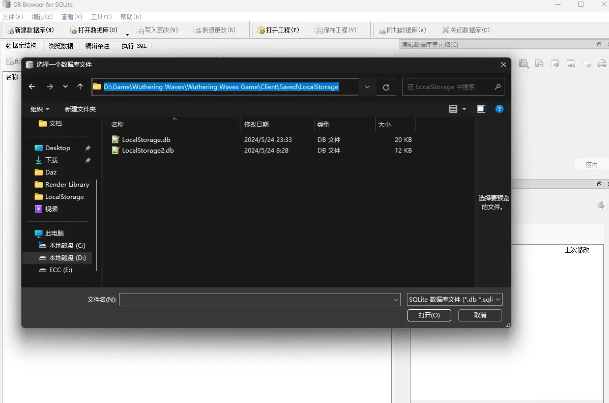609x403 pixels.
Task: Go up one folder level
Action: tap(79, 87)
